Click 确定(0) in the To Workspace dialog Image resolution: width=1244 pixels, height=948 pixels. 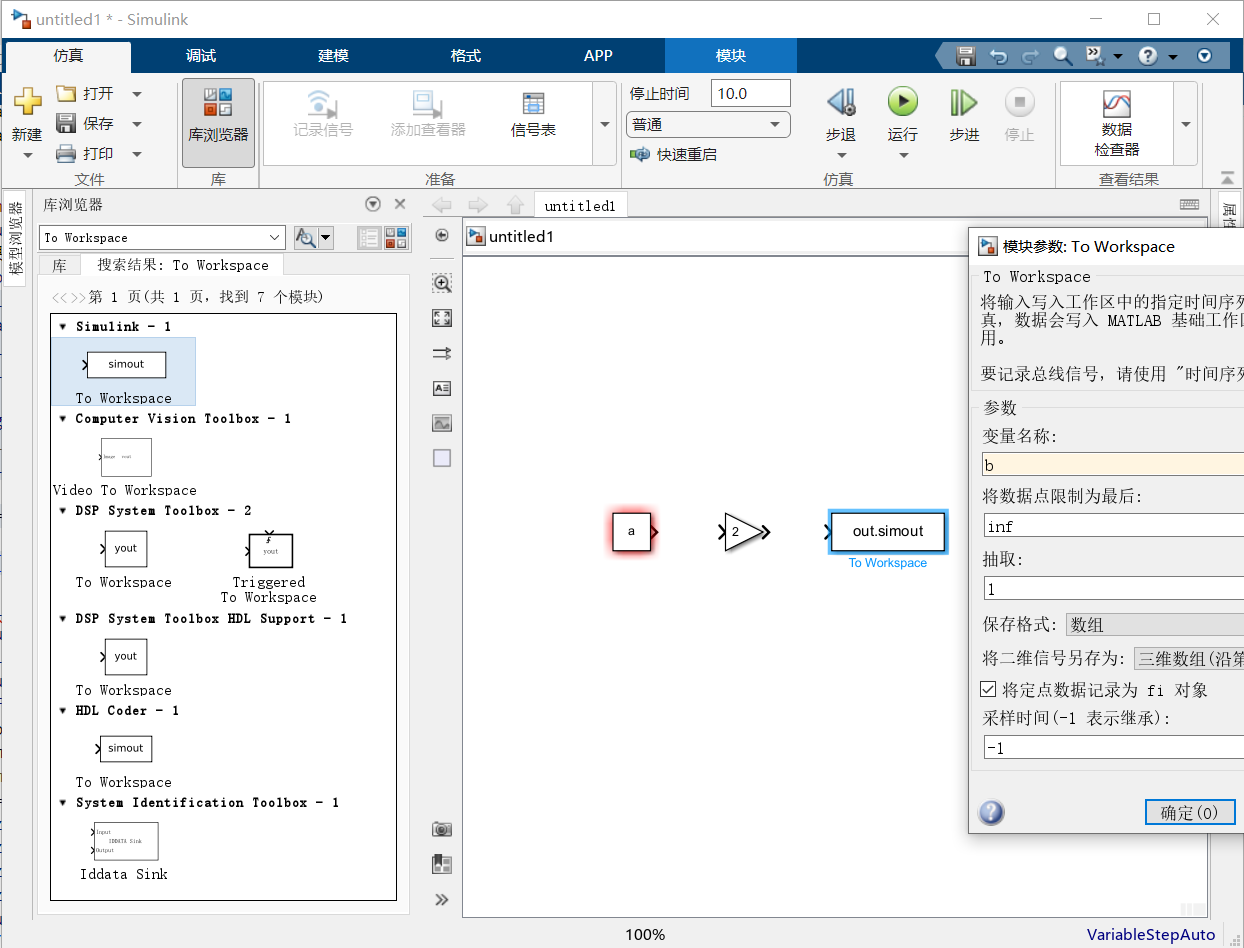point(1190,812)
